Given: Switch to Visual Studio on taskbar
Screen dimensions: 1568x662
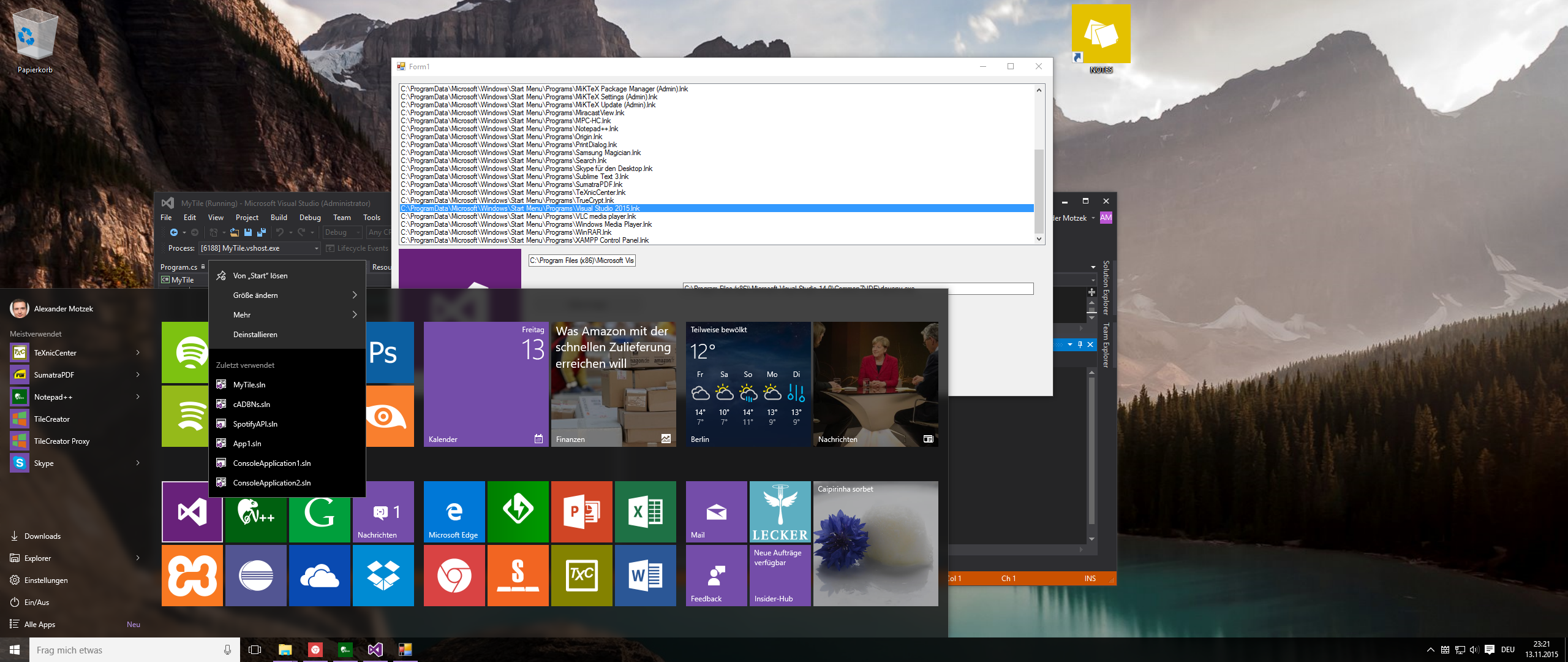Looking at the screenshot, I should coord(375,650).
